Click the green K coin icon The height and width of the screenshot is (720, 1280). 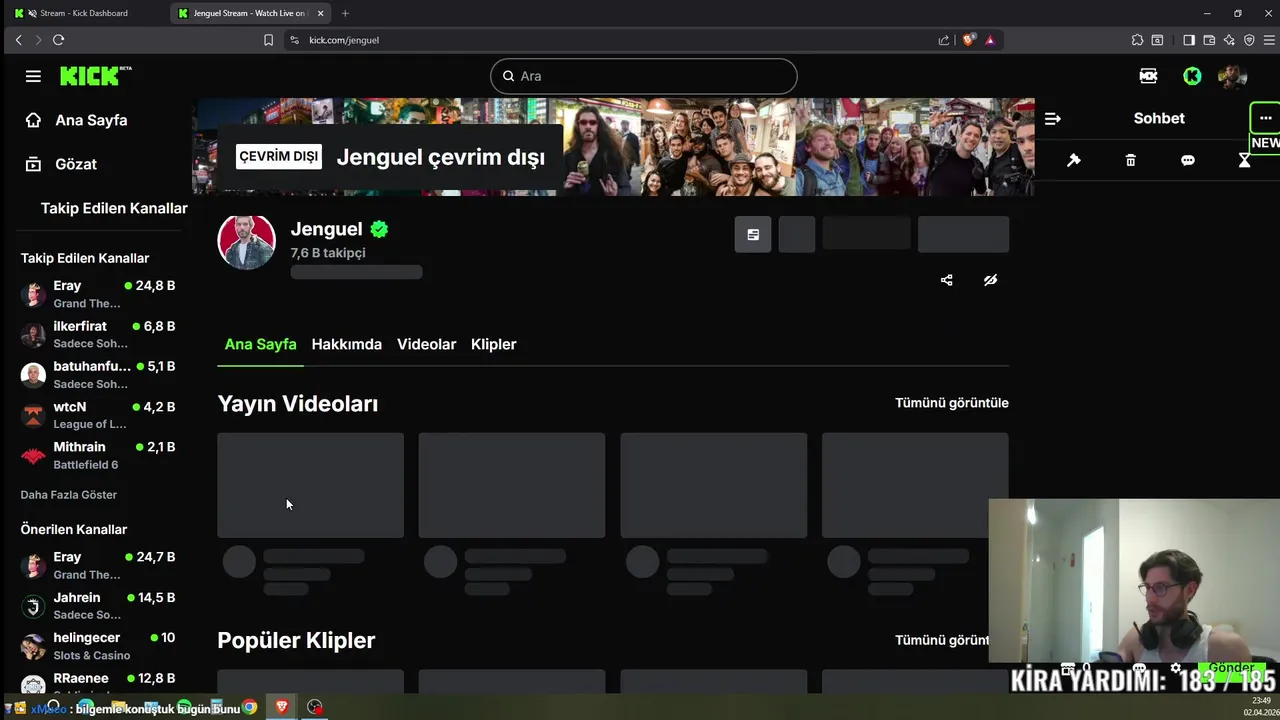[1192, 76]
